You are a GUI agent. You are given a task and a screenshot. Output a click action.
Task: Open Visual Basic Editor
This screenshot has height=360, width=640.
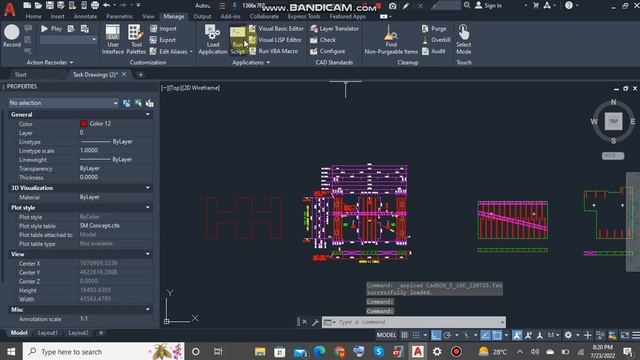click(277, 29)
